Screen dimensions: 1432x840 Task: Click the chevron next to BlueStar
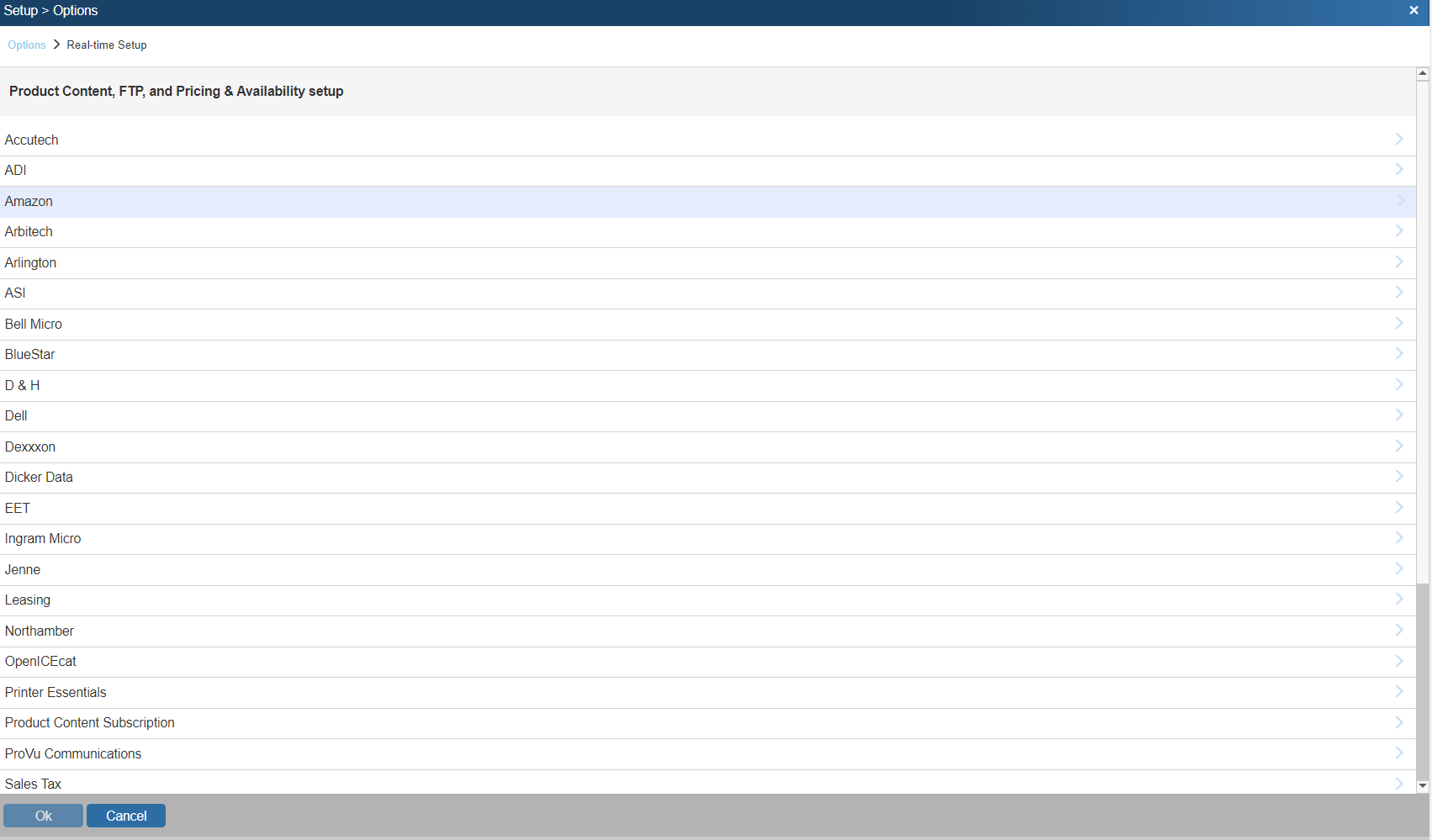pyautogui.click(x=1399, y=354)
